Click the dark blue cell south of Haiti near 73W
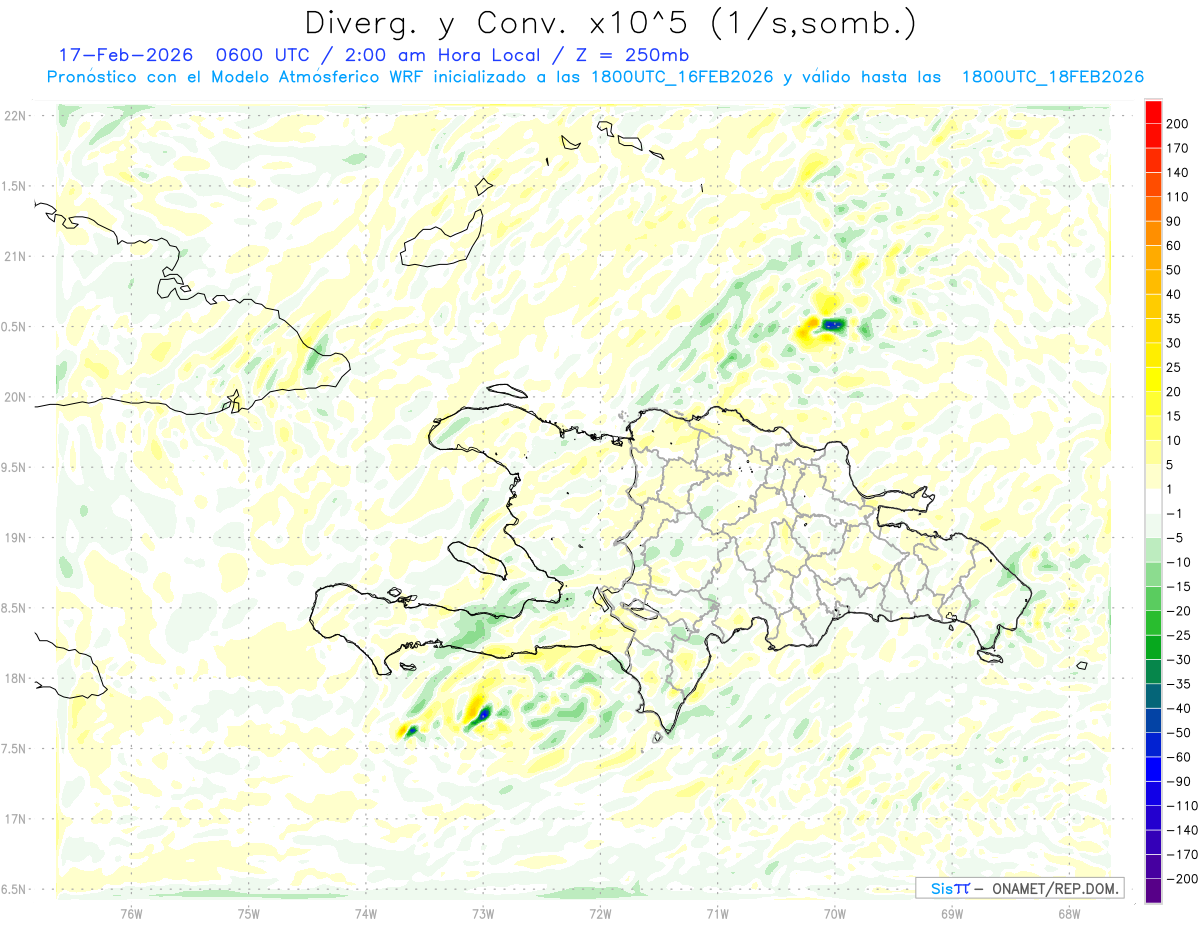The height and width of the screenshot is (927, 1200). point(484,713)
